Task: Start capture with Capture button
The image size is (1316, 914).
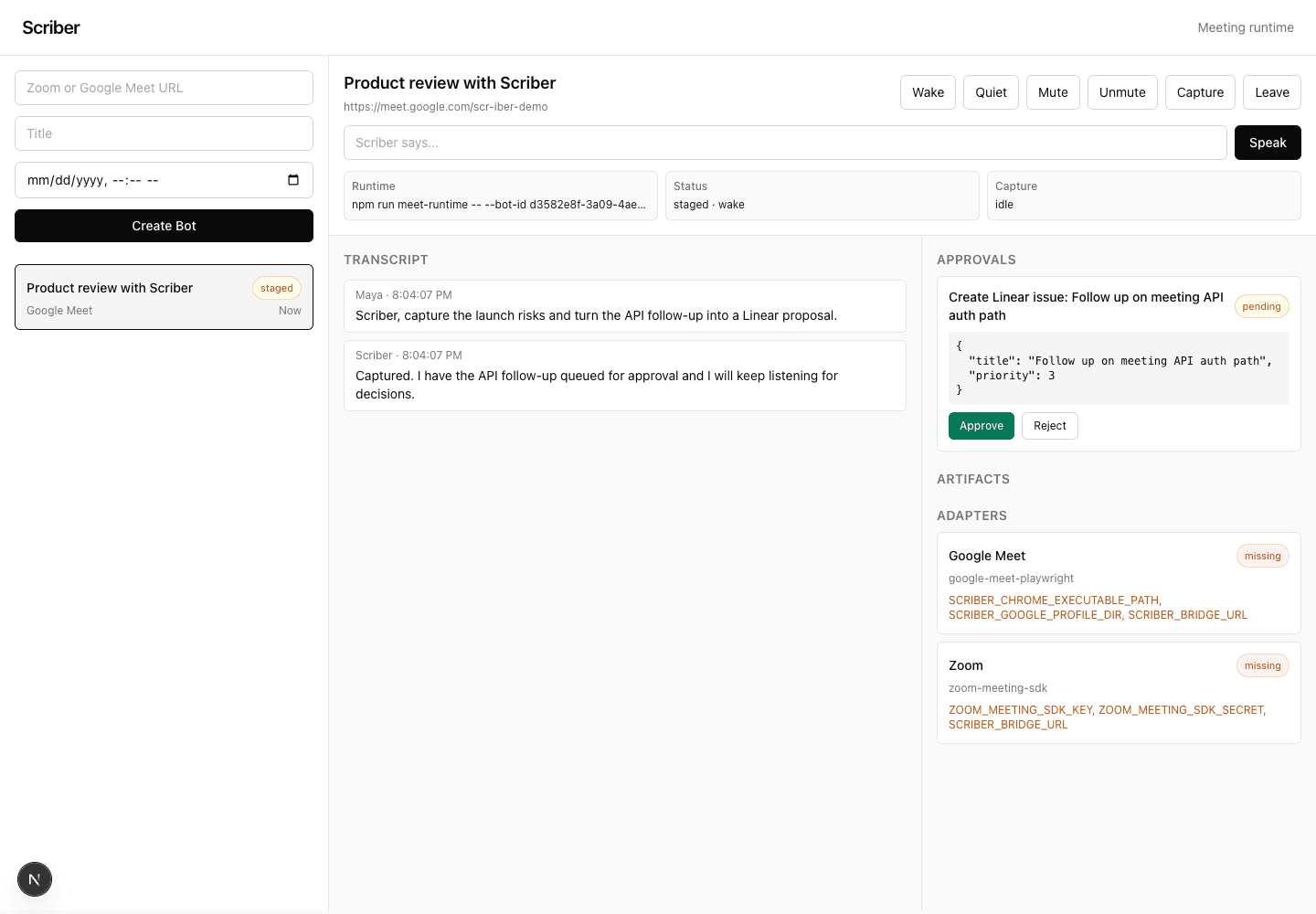Action: 1200,92
